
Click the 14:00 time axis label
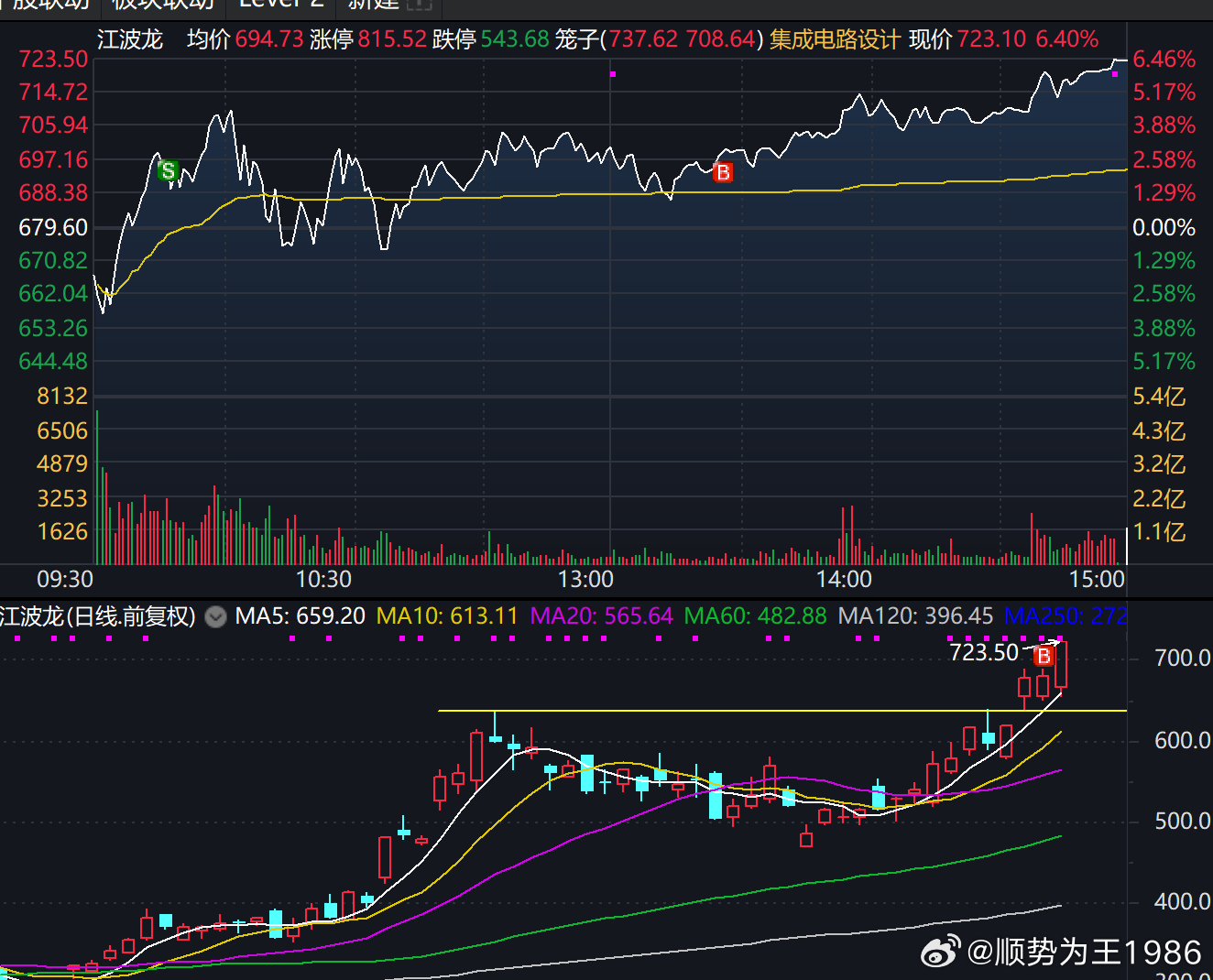[844, 580]
